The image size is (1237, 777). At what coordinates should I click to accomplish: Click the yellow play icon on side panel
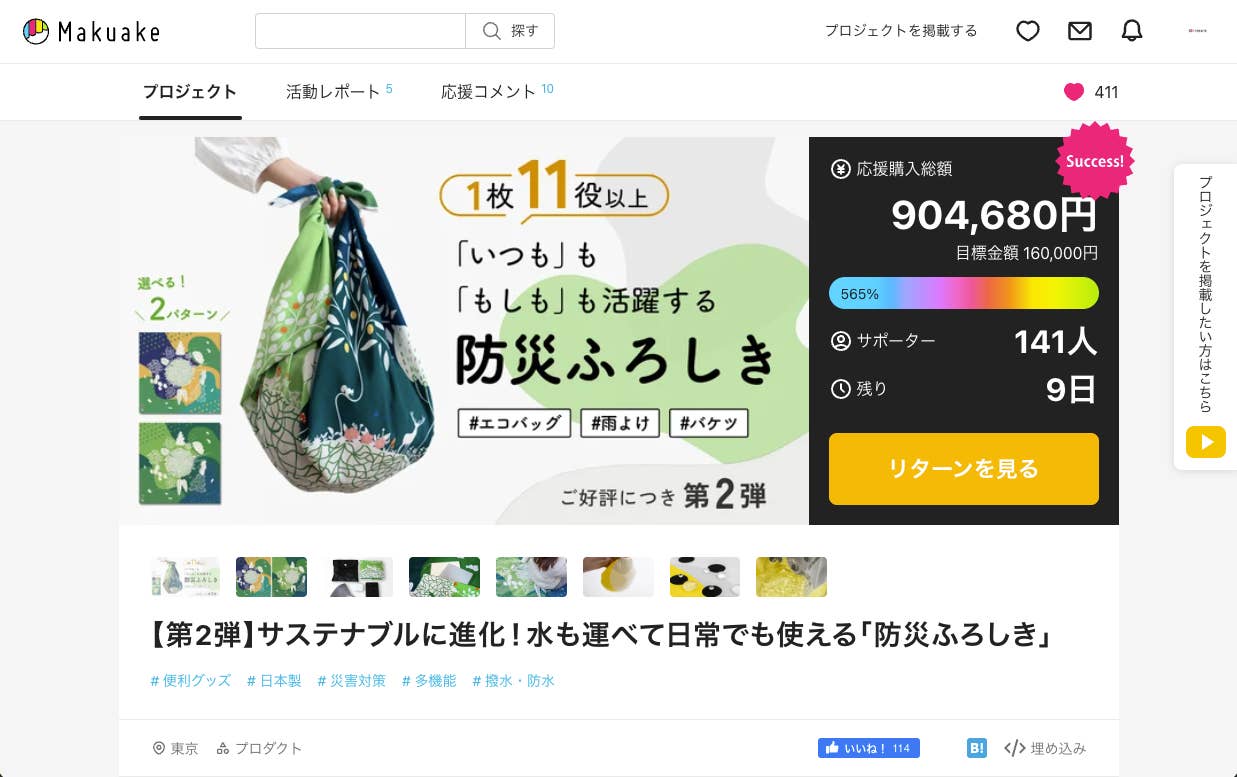click(1206, 442)
